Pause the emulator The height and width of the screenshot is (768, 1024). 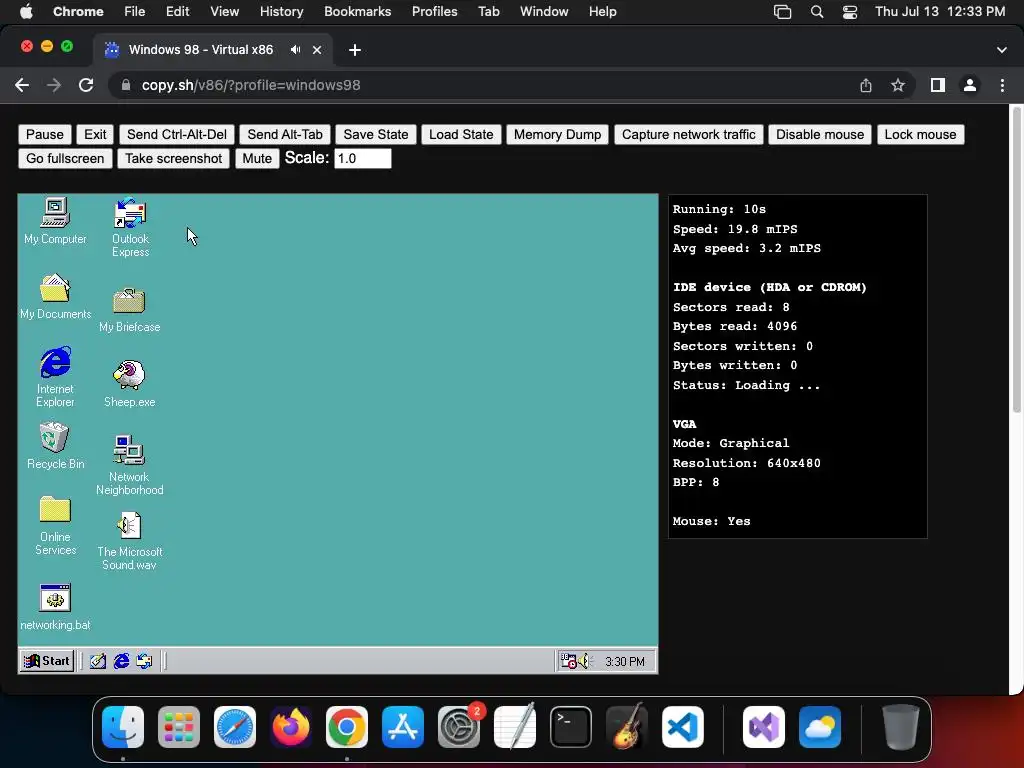44,135
